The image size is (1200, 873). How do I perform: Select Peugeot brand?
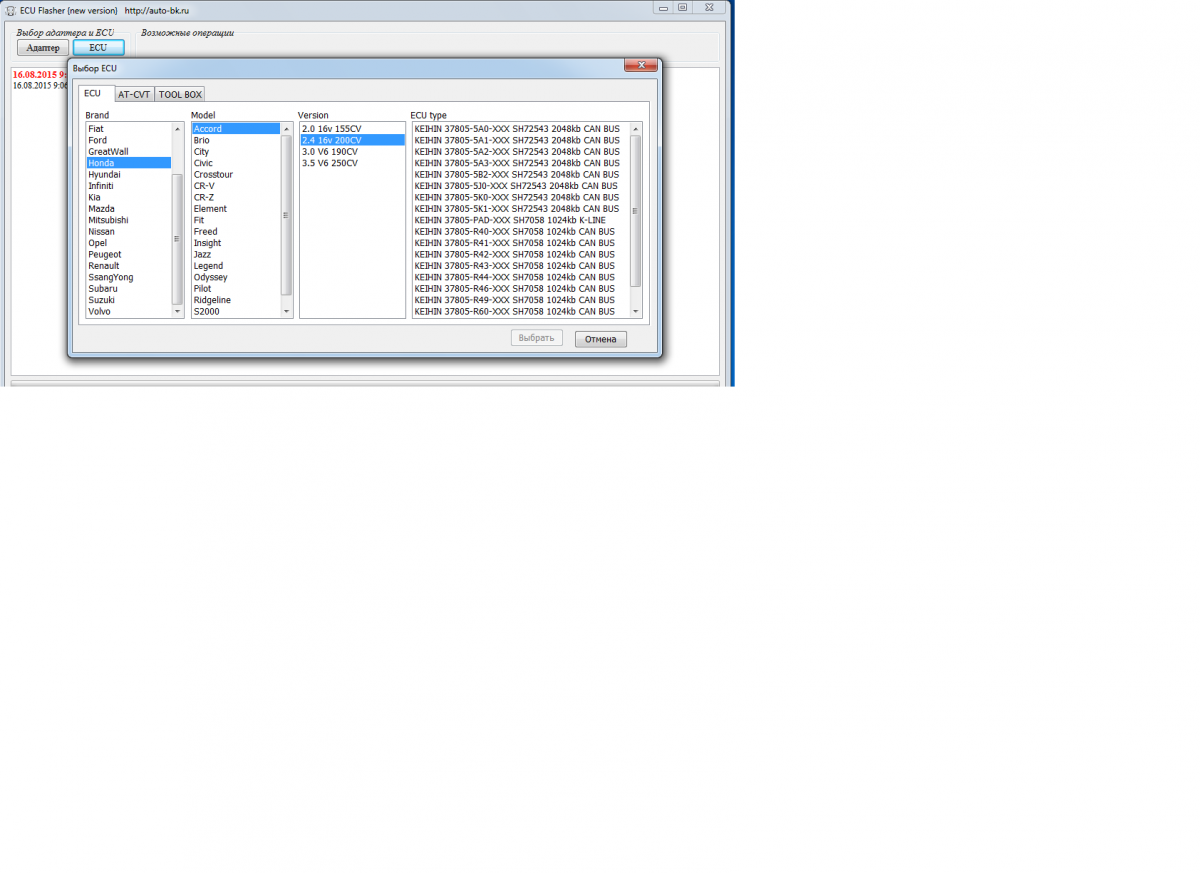[x=128, y=255]
